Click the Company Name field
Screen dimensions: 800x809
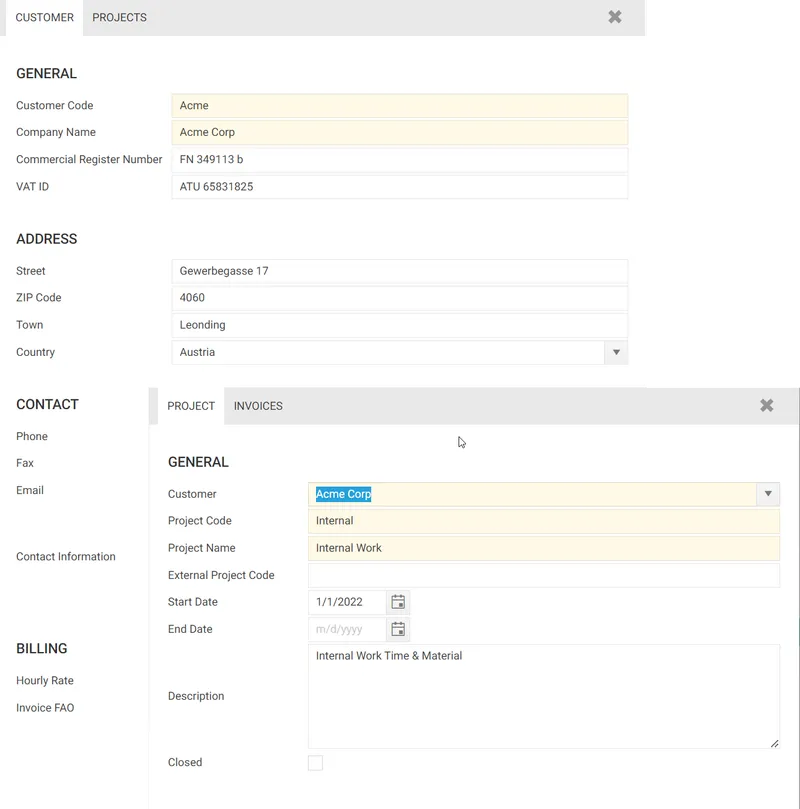(400, 132)
